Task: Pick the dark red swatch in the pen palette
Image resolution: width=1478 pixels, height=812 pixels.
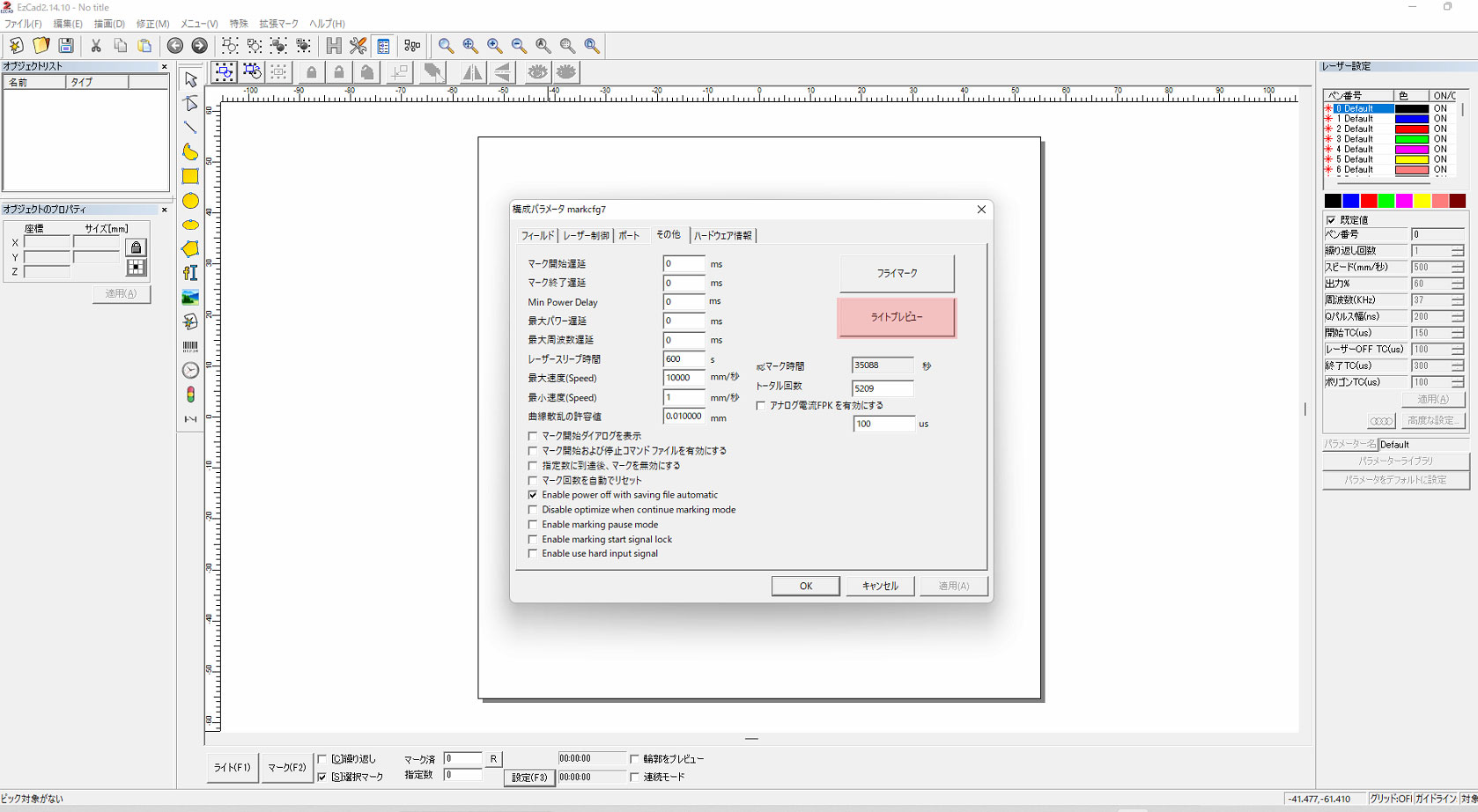Action: click(x=1458, y=202)
